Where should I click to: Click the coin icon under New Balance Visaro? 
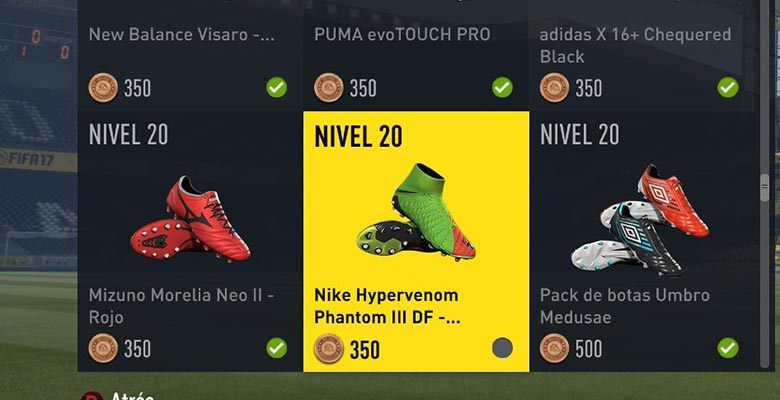103,88
